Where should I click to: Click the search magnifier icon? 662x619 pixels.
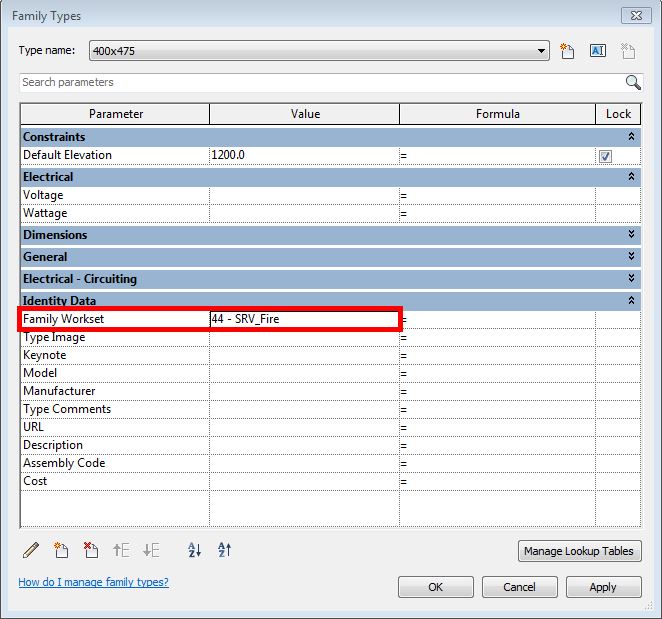pos(633,82)
